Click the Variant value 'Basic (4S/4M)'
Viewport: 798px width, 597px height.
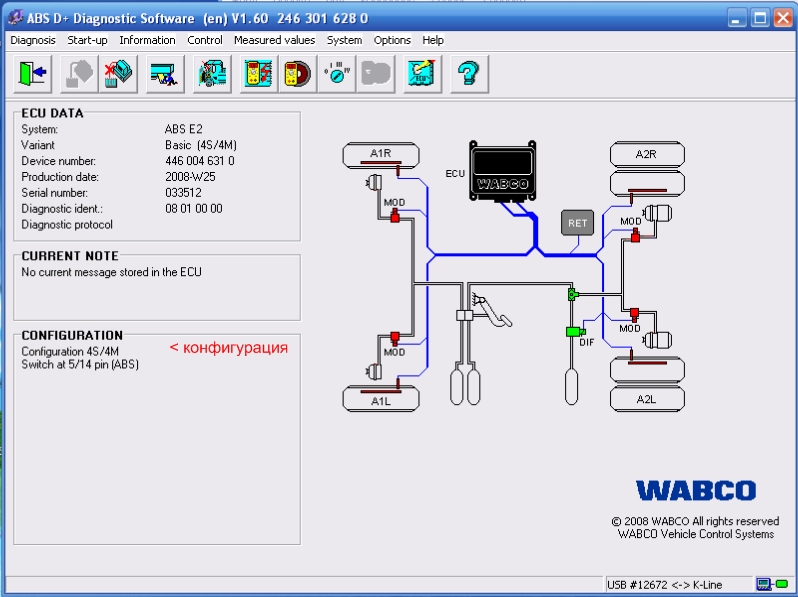pos(201,145)
